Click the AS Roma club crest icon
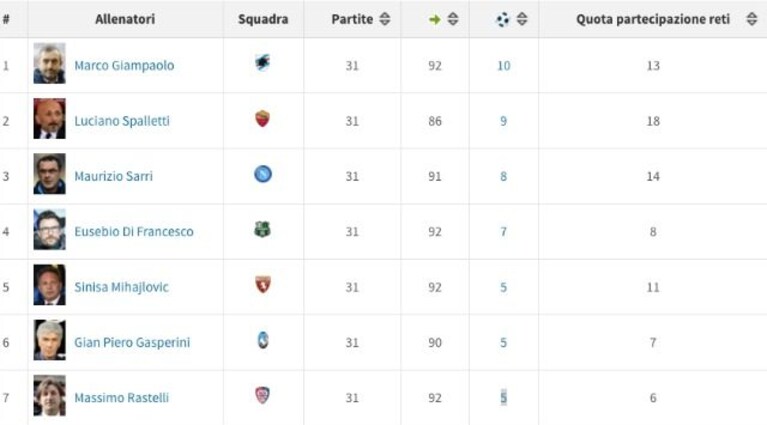This screenshot has height=425, width=767. point(263,118)
